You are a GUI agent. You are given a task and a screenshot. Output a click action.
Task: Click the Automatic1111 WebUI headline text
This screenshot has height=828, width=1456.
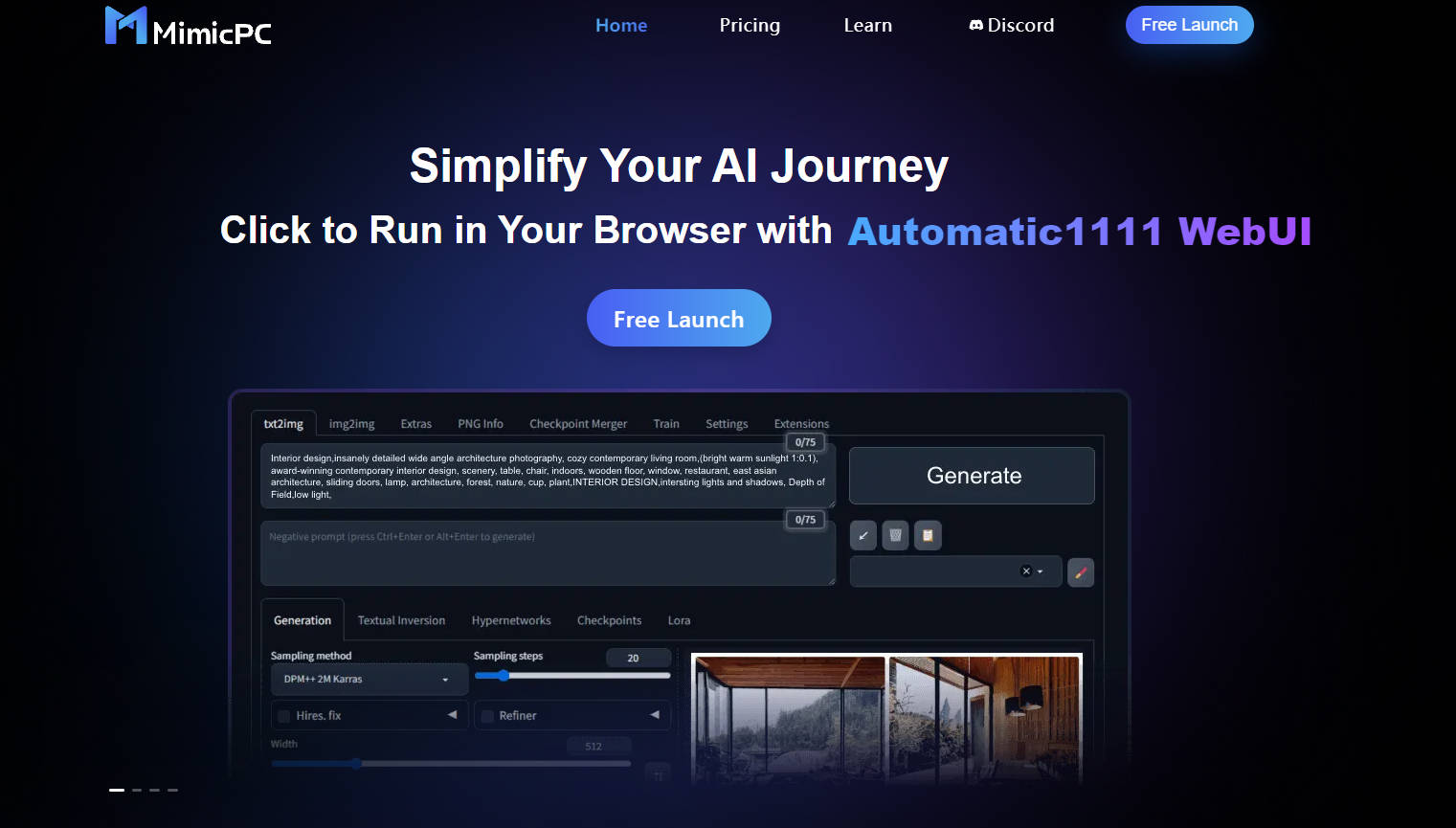point(1079,231)
